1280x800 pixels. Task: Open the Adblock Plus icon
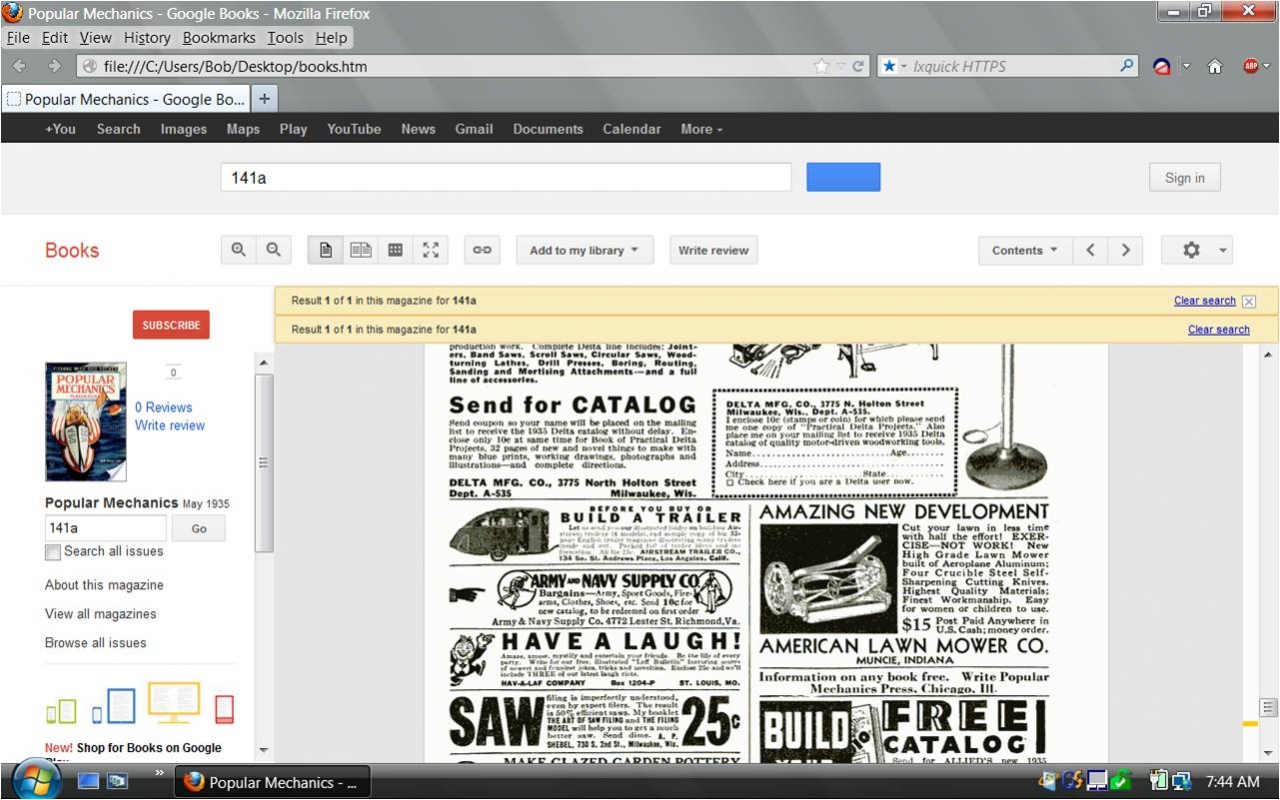1250,67
